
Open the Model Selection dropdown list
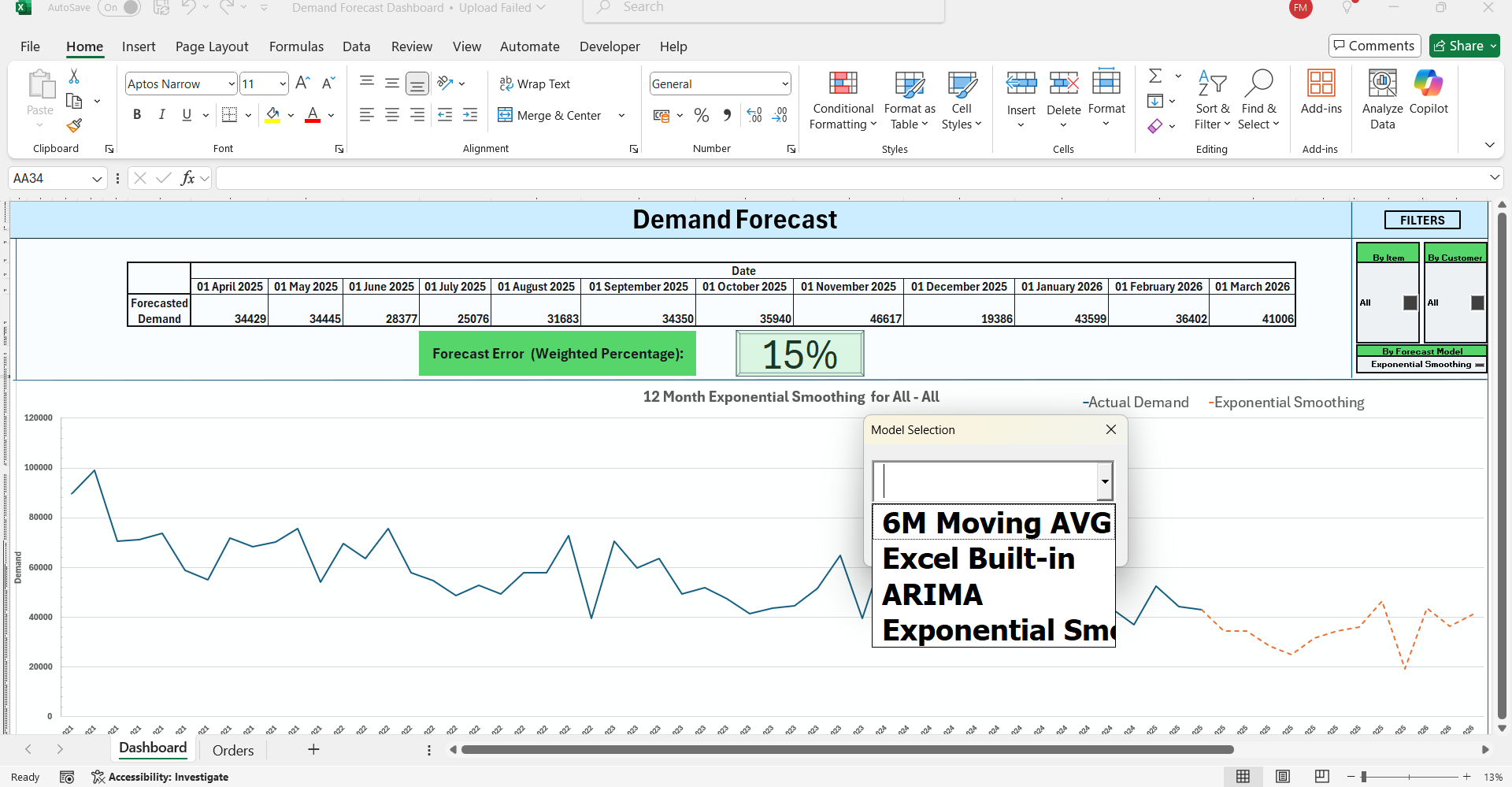pos(1105,481)
